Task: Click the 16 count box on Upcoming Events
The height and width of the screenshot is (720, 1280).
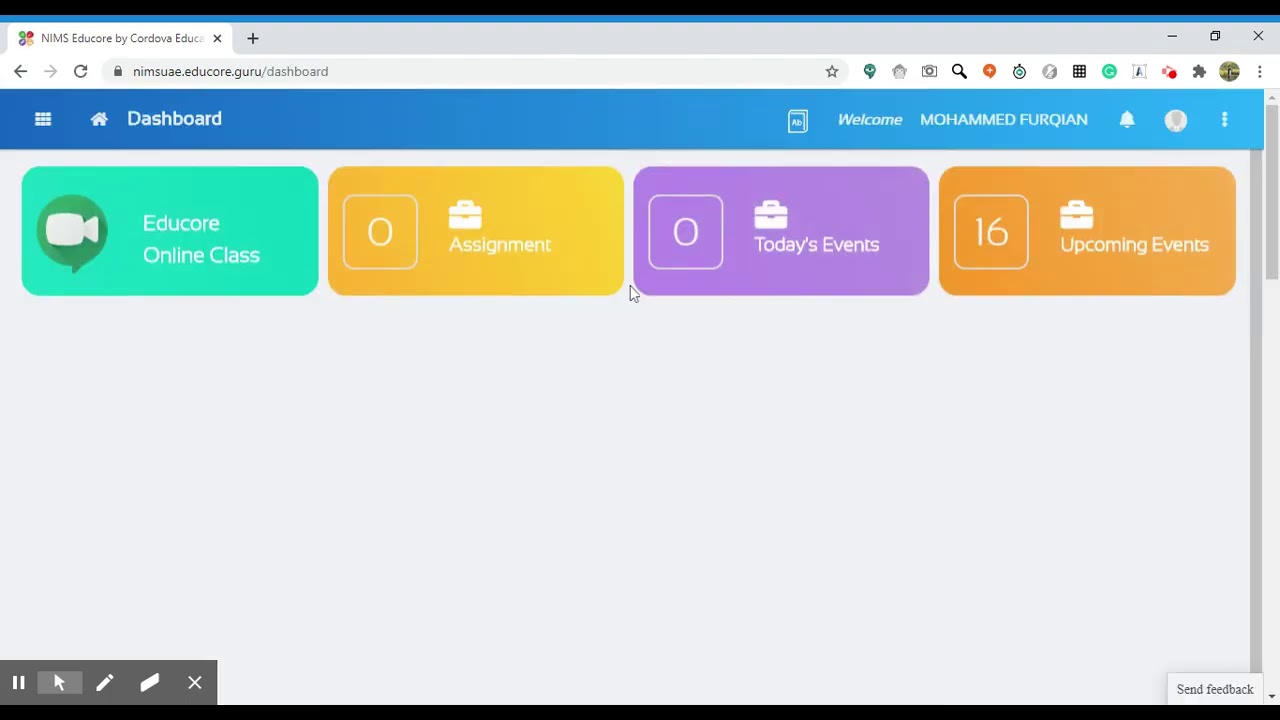Action: [991, 232]
